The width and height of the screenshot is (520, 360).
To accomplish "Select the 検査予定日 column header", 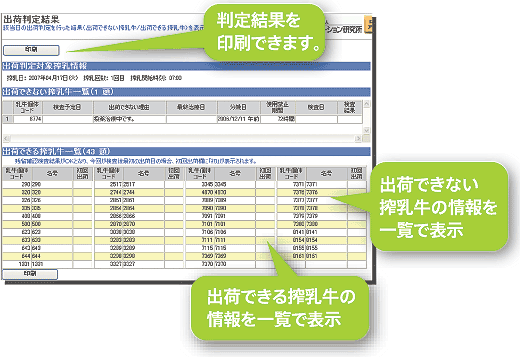I will [68, 107].
